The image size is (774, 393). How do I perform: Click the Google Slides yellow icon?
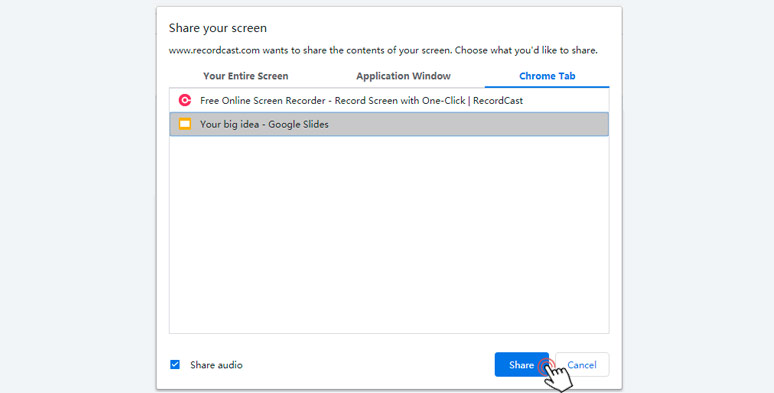pos(185,124)
